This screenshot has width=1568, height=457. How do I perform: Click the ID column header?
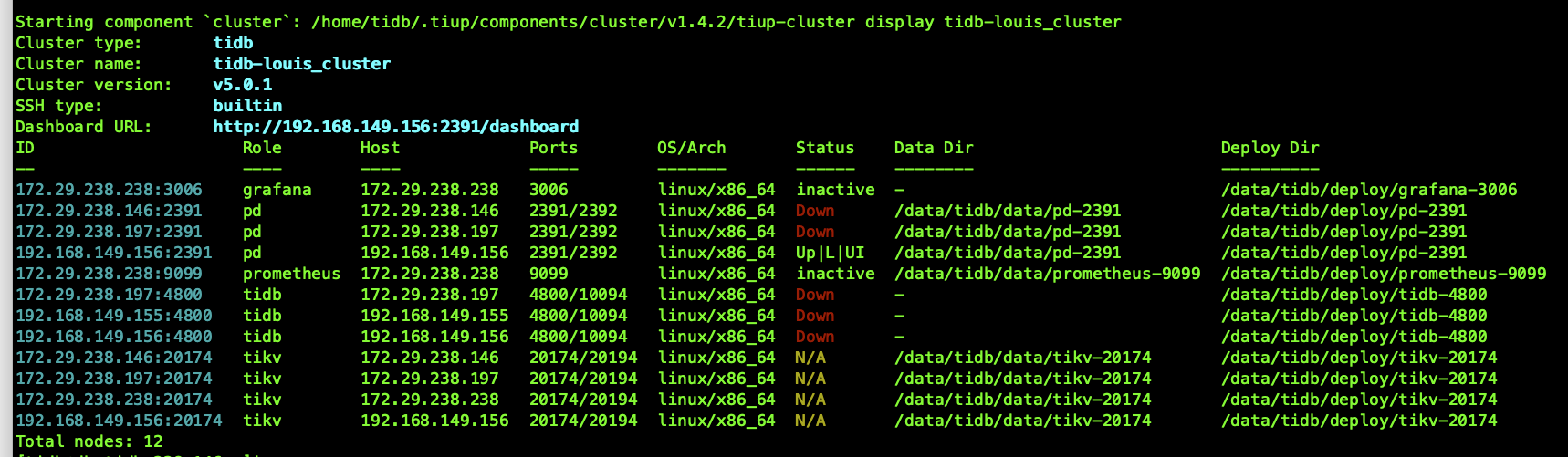(x=25, y=148)
